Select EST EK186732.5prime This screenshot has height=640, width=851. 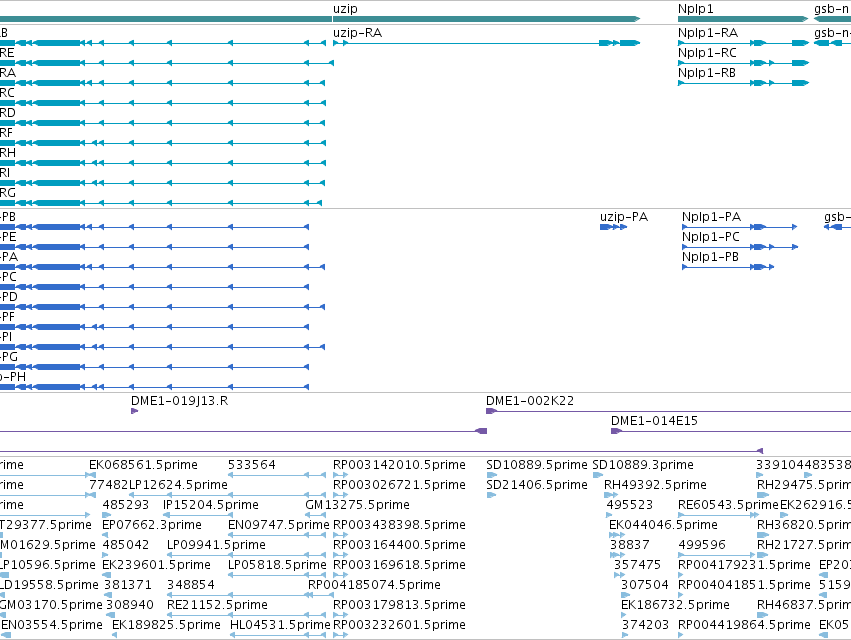[x=675, y=606]
